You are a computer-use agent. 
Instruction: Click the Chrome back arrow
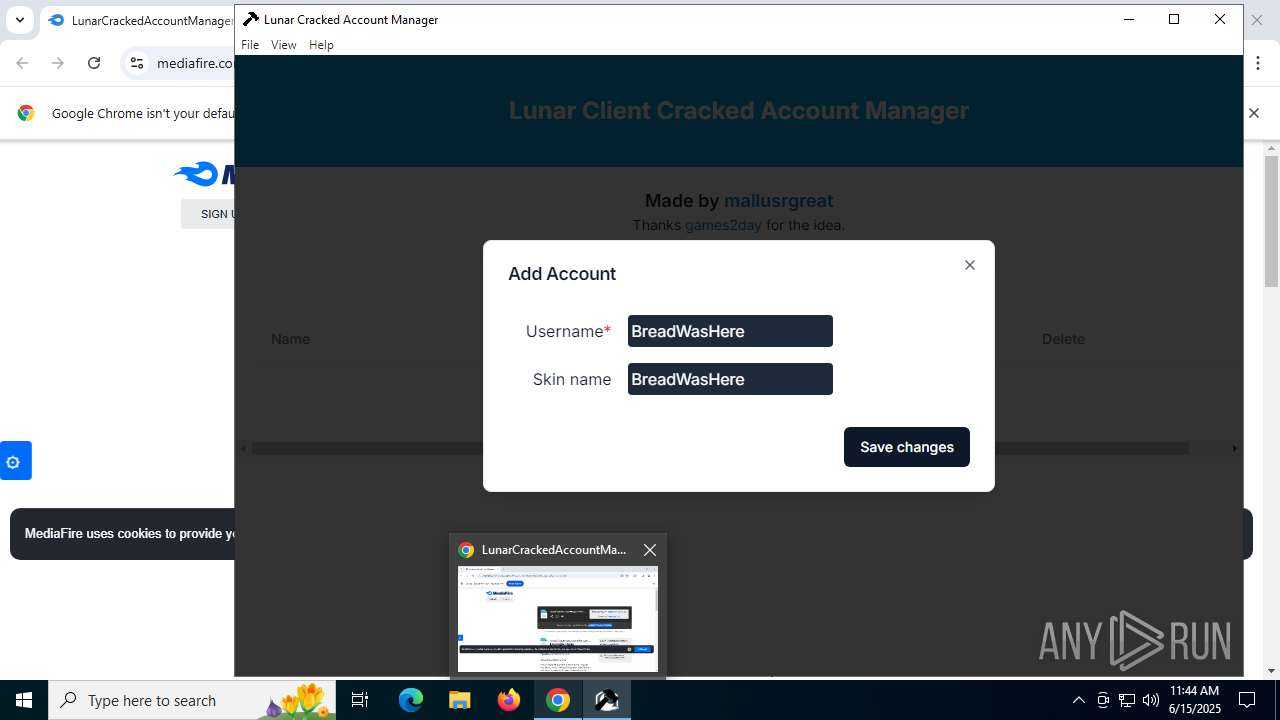(x=22, y=63)
